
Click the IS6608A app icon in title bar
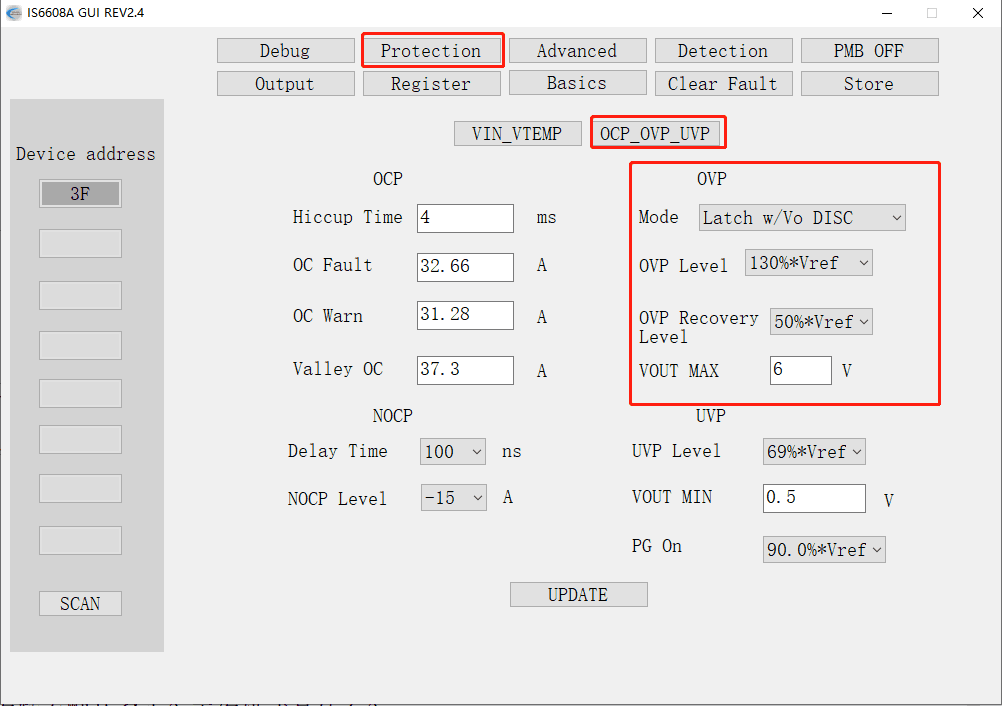tap(13, 12)
